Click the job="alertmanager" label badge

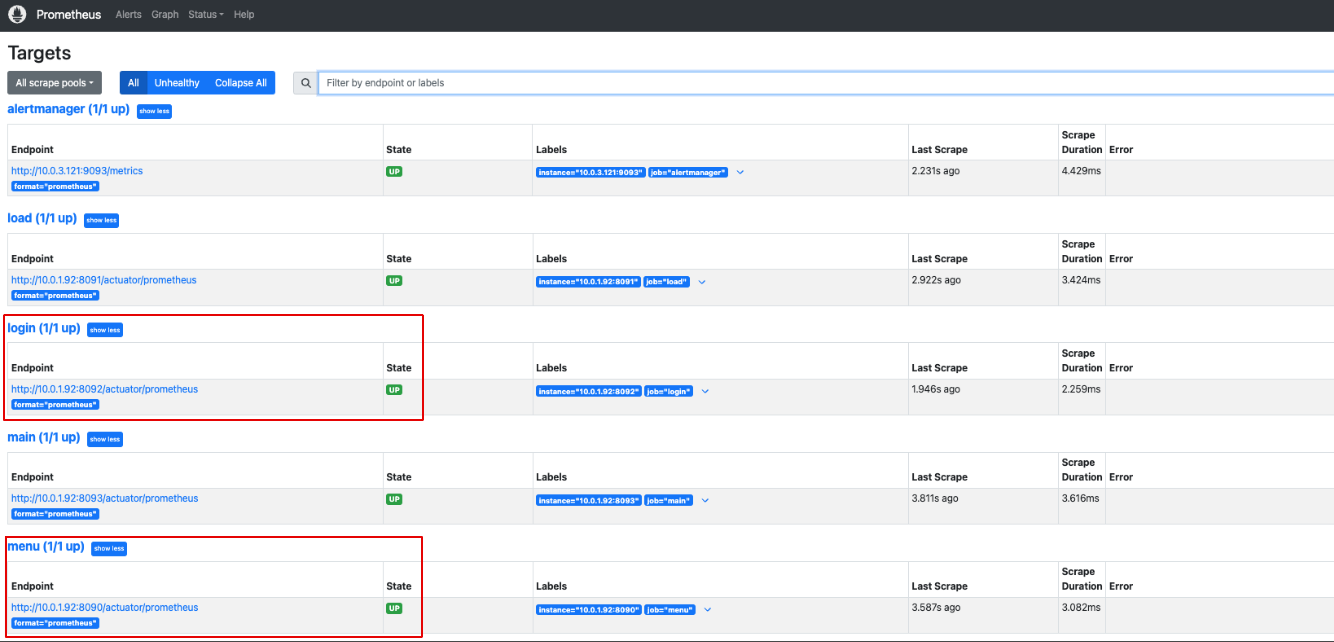pos(688,173)
